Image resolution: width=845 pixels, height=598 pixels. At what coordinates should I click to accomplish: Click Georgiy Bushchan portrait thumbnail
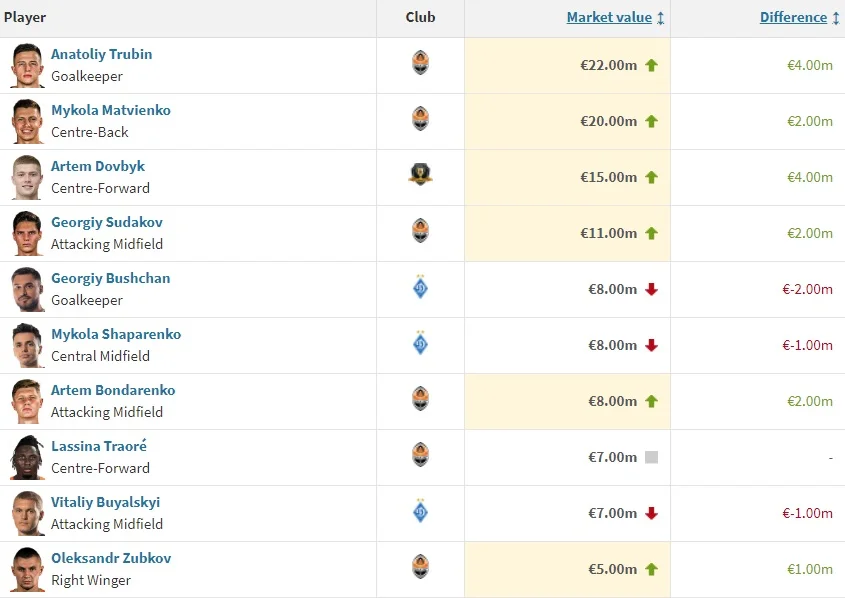click(x=27, y=289)
